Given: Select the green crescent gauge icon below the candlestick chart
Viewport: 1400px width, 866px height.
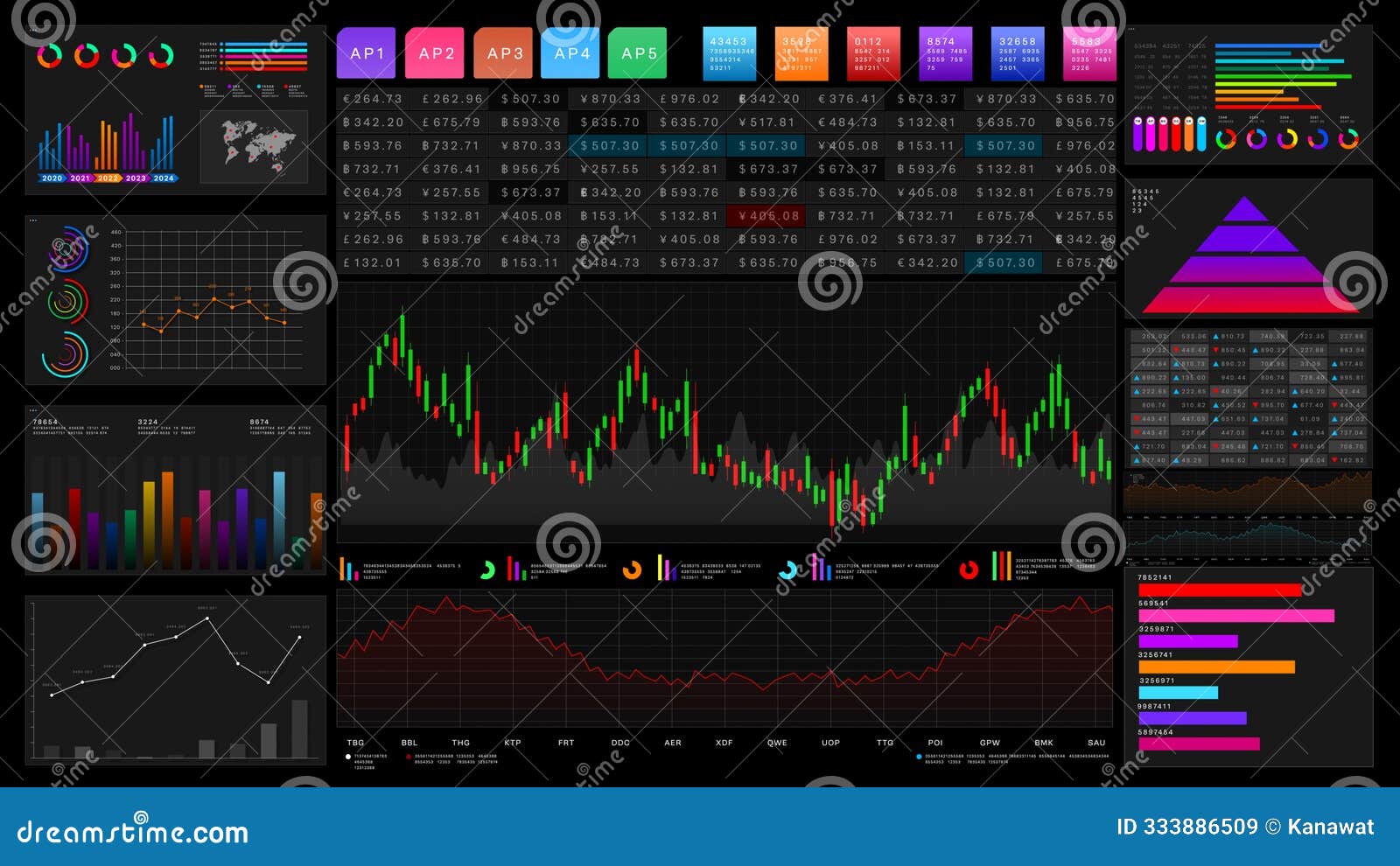Looking at the screenshot, I should [488, 569].
